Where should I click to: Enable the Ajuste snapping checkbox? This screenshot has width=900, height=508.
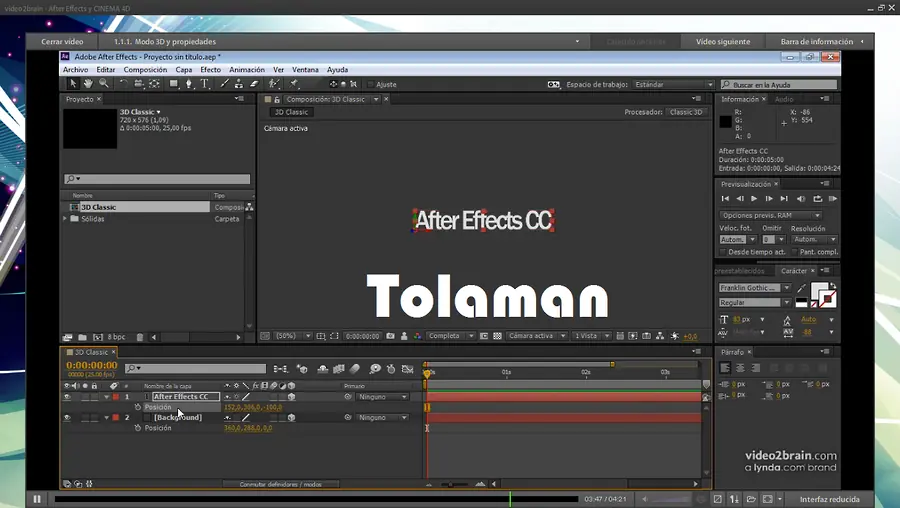[370, 84]
